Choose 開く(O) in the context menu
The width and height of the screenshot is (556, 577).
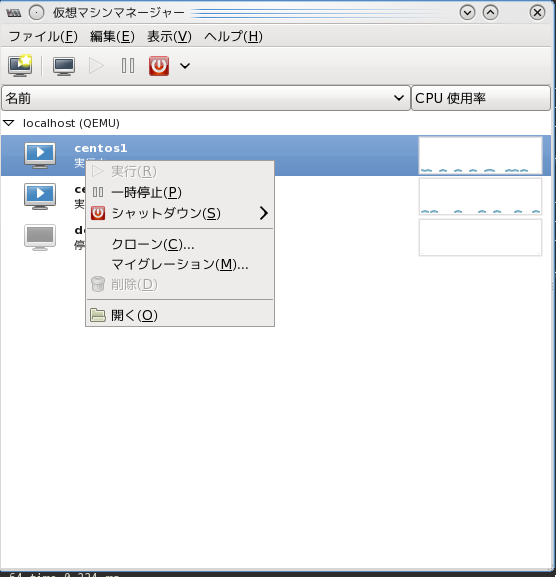[x=180, y=315]
